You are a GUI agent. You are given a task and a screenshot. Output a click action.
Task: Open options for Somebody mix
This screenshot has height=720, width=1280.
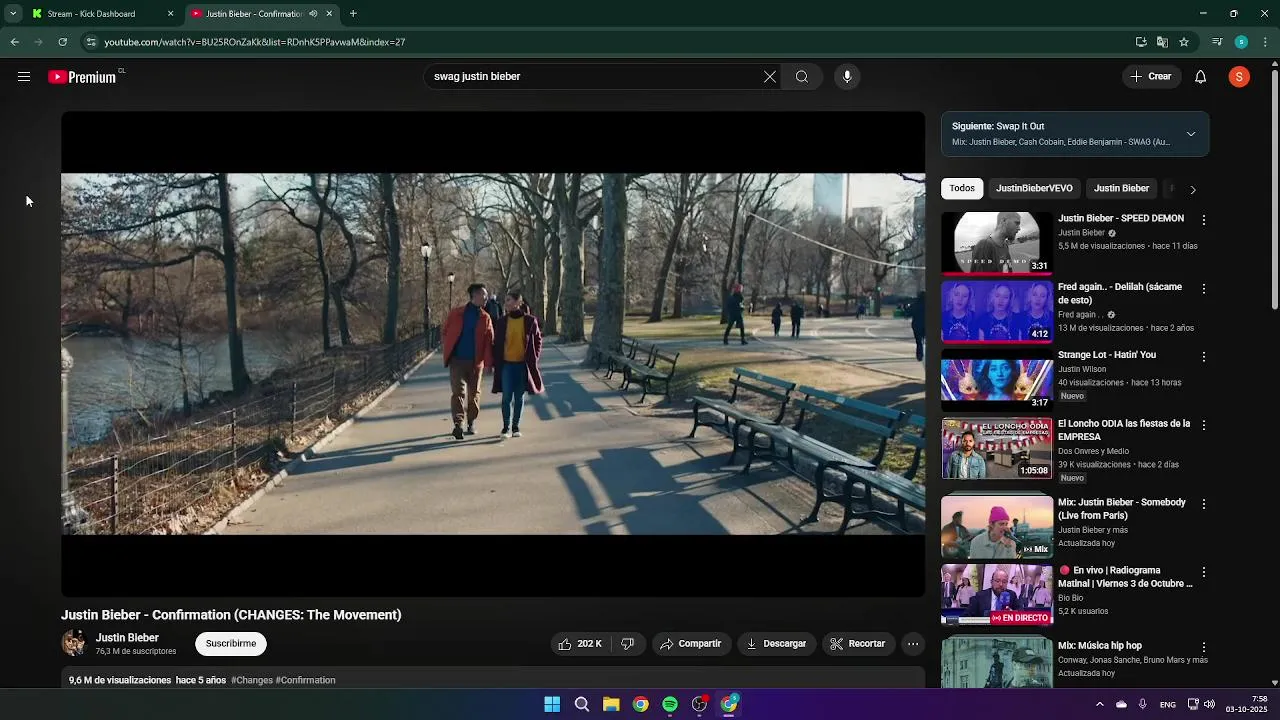[1204, 504]
